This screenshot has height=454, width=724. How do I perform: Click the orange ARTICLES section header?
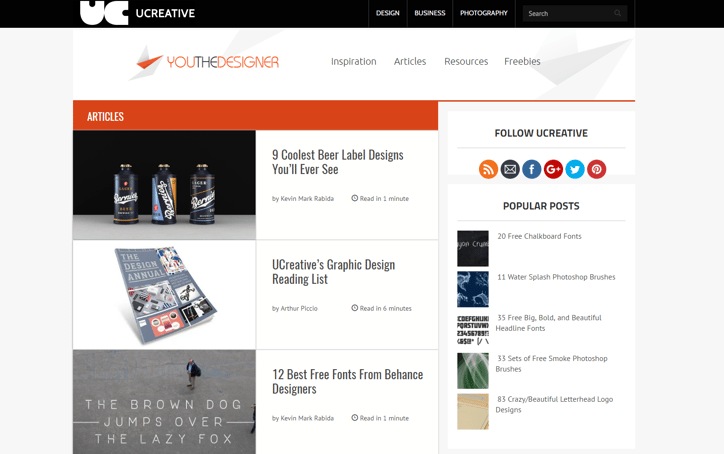(255, 115)
